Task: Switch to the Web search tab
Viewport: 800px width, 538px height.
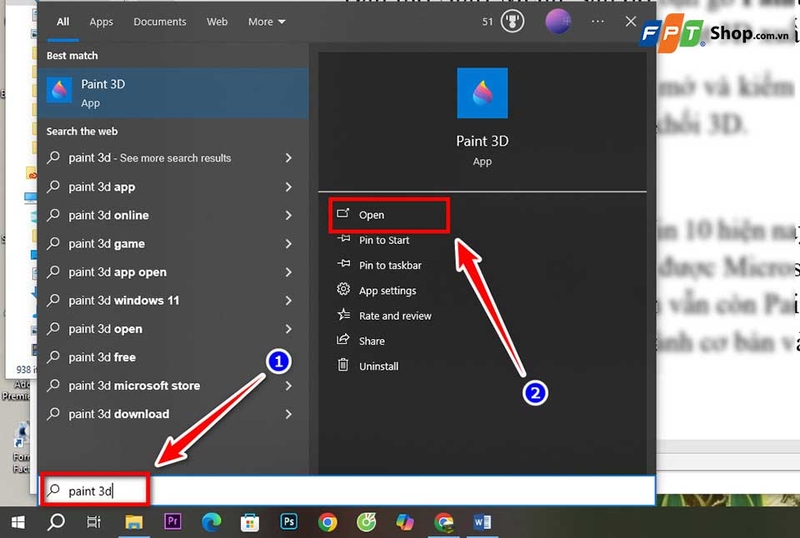Action: (217, 22)
